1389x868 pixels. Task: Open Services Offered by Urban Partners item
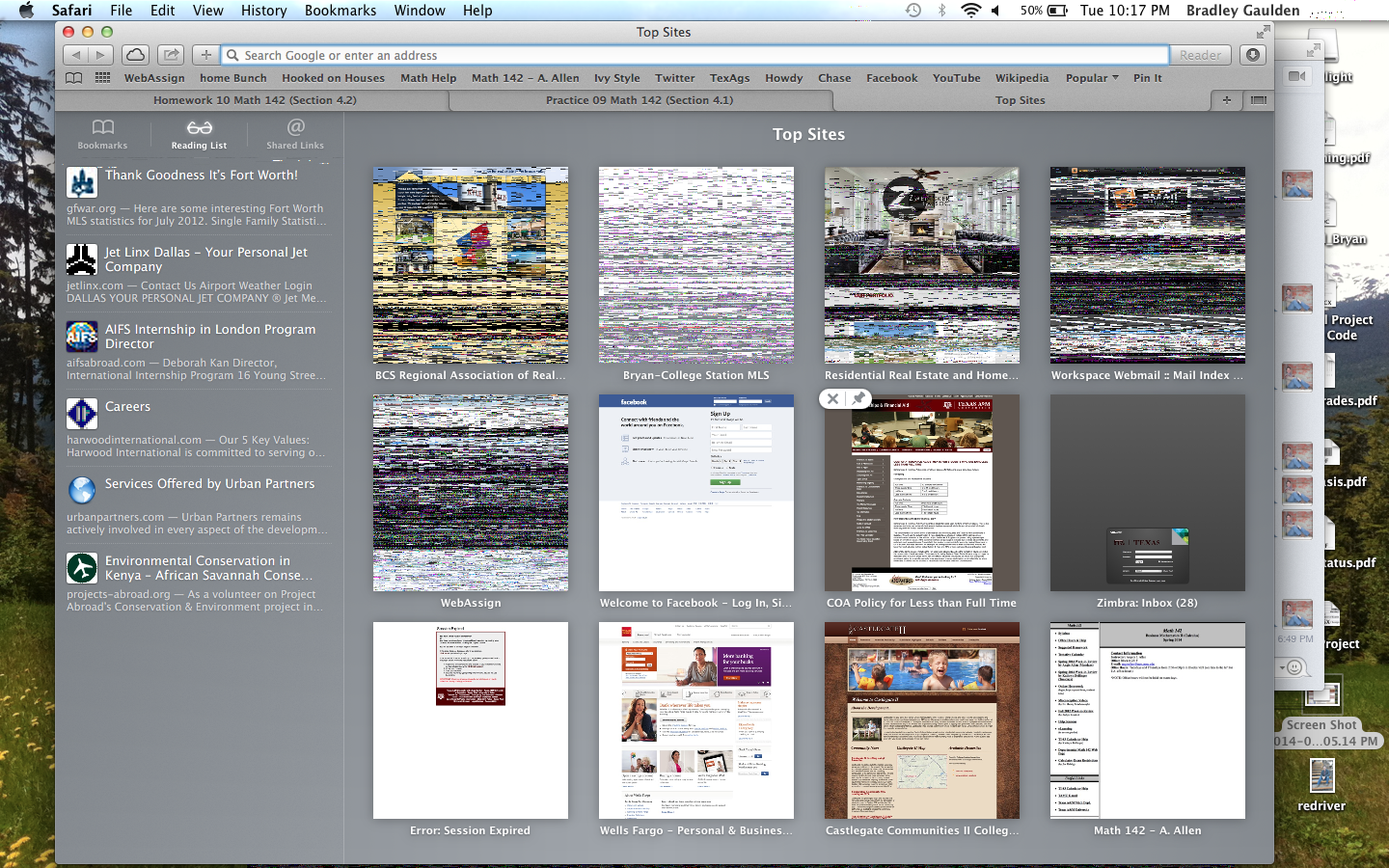tap(197, 505)
